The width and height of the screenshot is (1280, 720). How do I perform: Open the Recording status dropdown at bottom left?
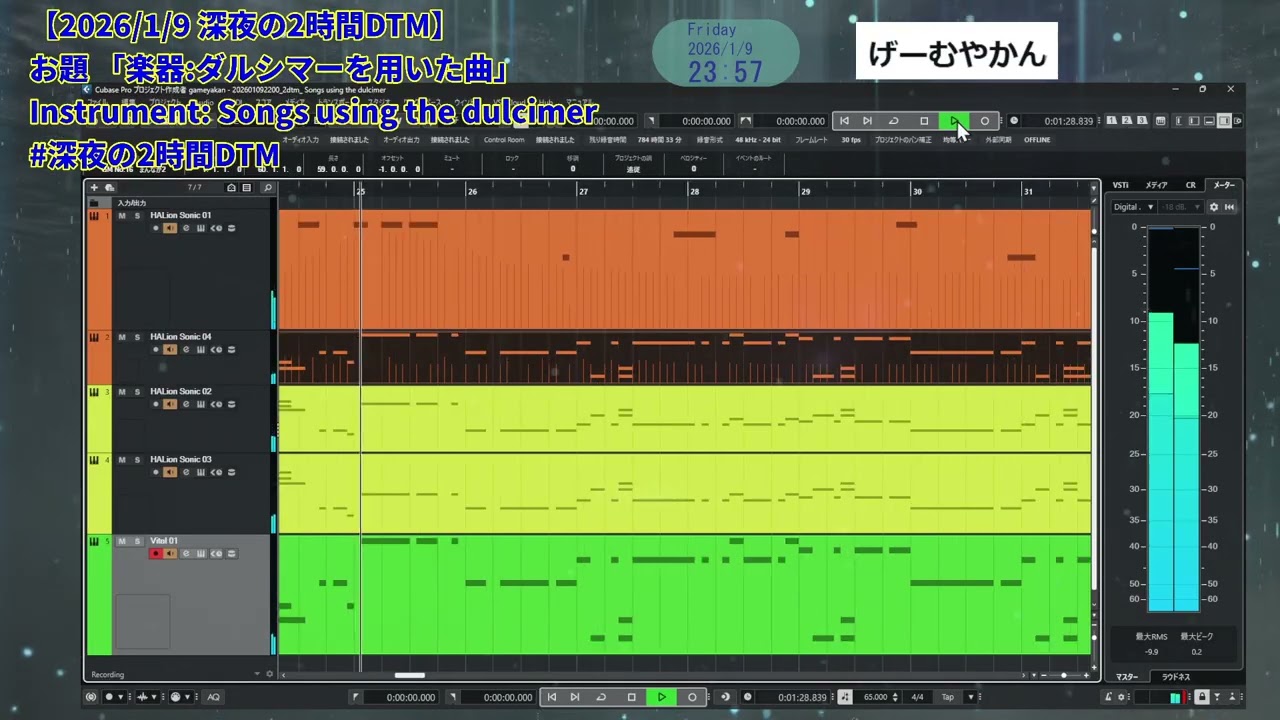click(257, 674)
